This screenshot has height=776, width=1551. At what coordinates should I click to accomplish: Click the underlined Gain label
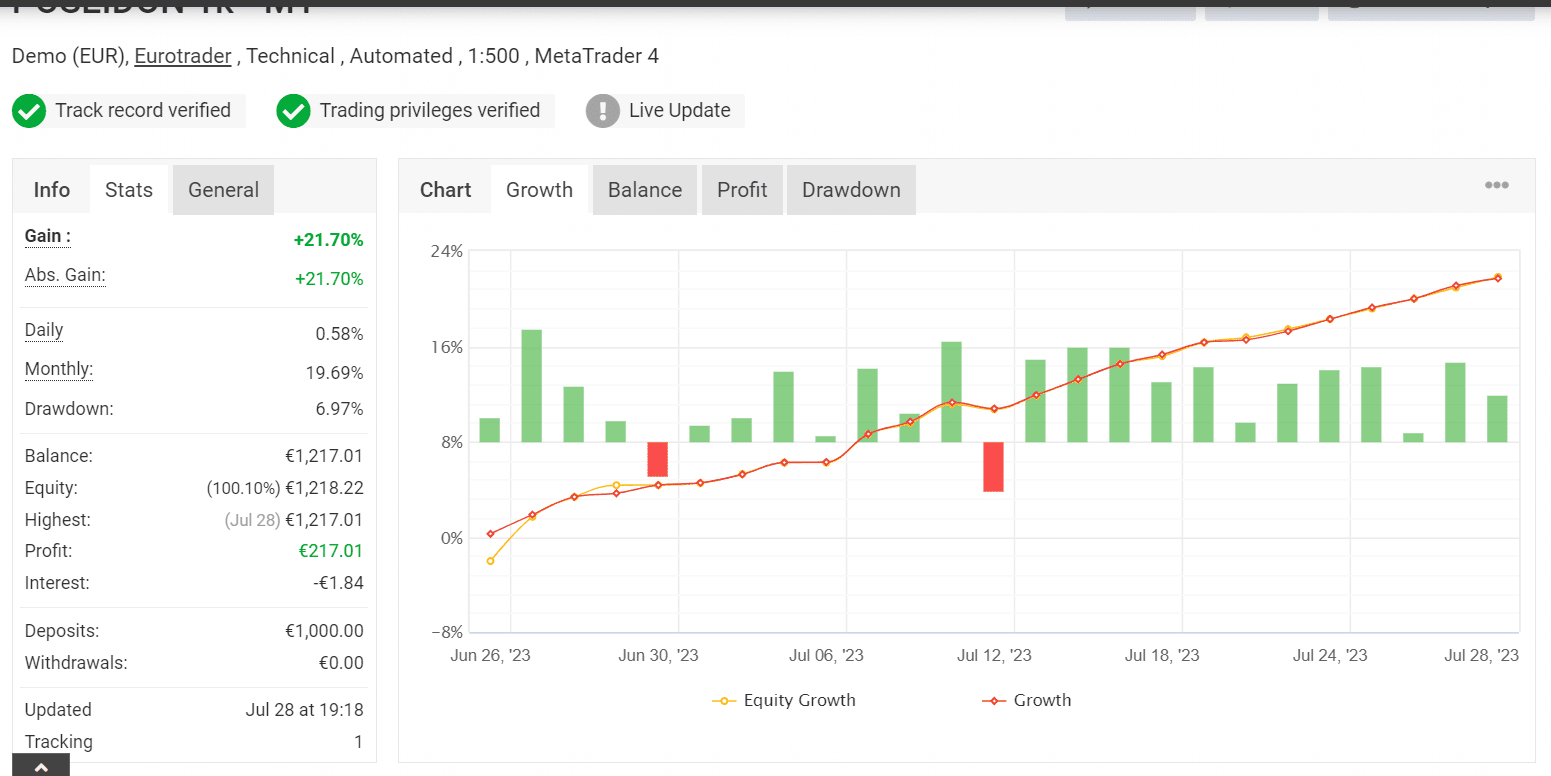click(47, 237)
